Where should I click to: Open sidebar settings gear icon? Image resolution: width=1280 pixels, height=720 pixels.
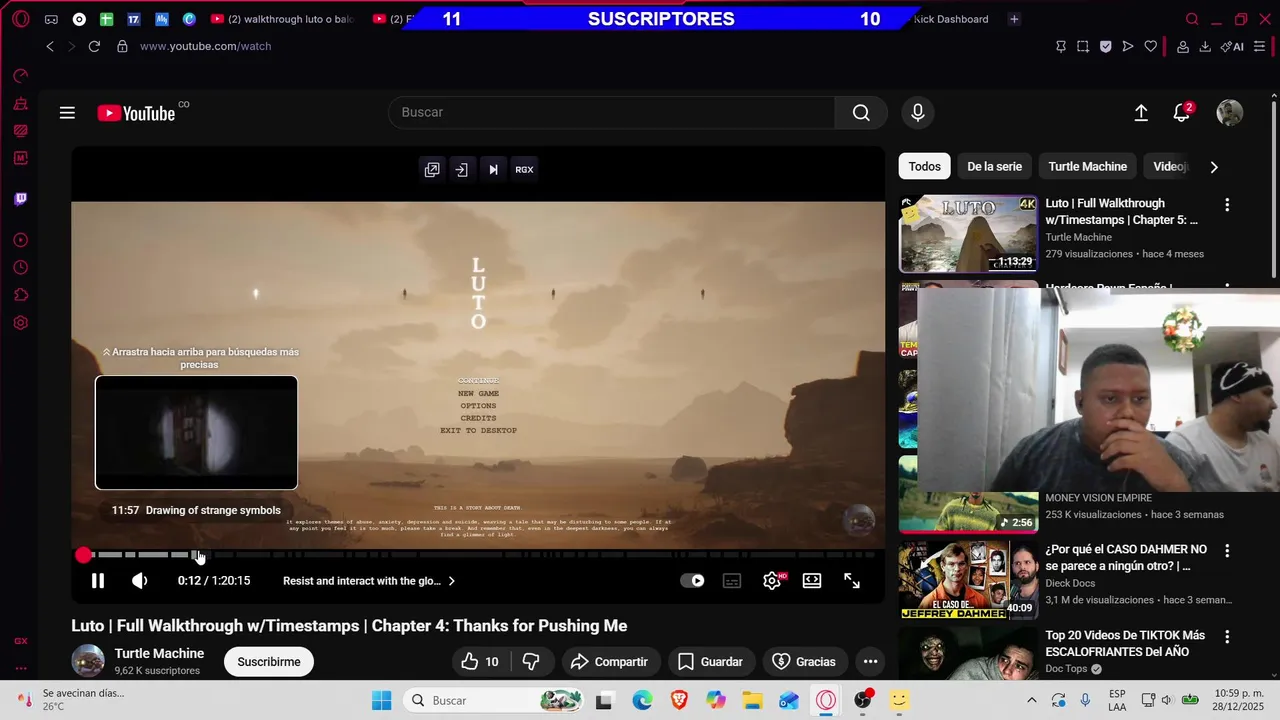21,323
